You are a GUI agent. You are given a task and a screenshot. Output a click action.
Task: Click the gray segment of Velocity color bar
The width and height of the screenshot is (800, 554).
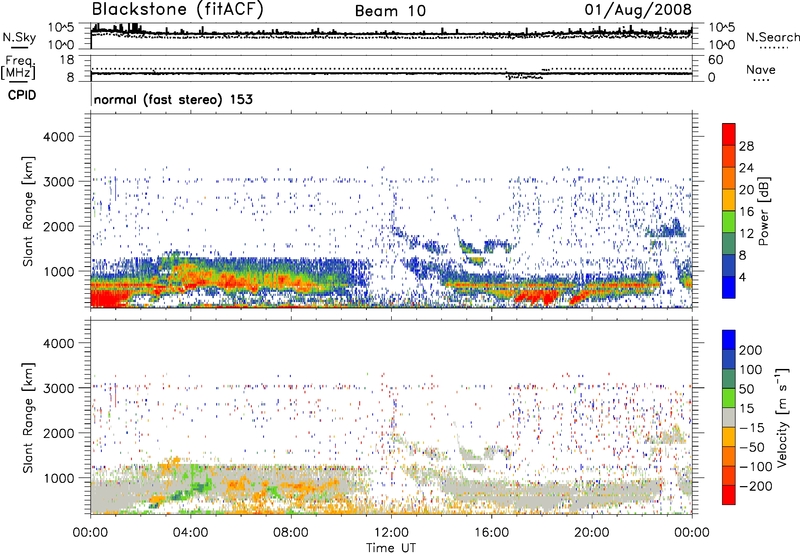click(729, 417)
